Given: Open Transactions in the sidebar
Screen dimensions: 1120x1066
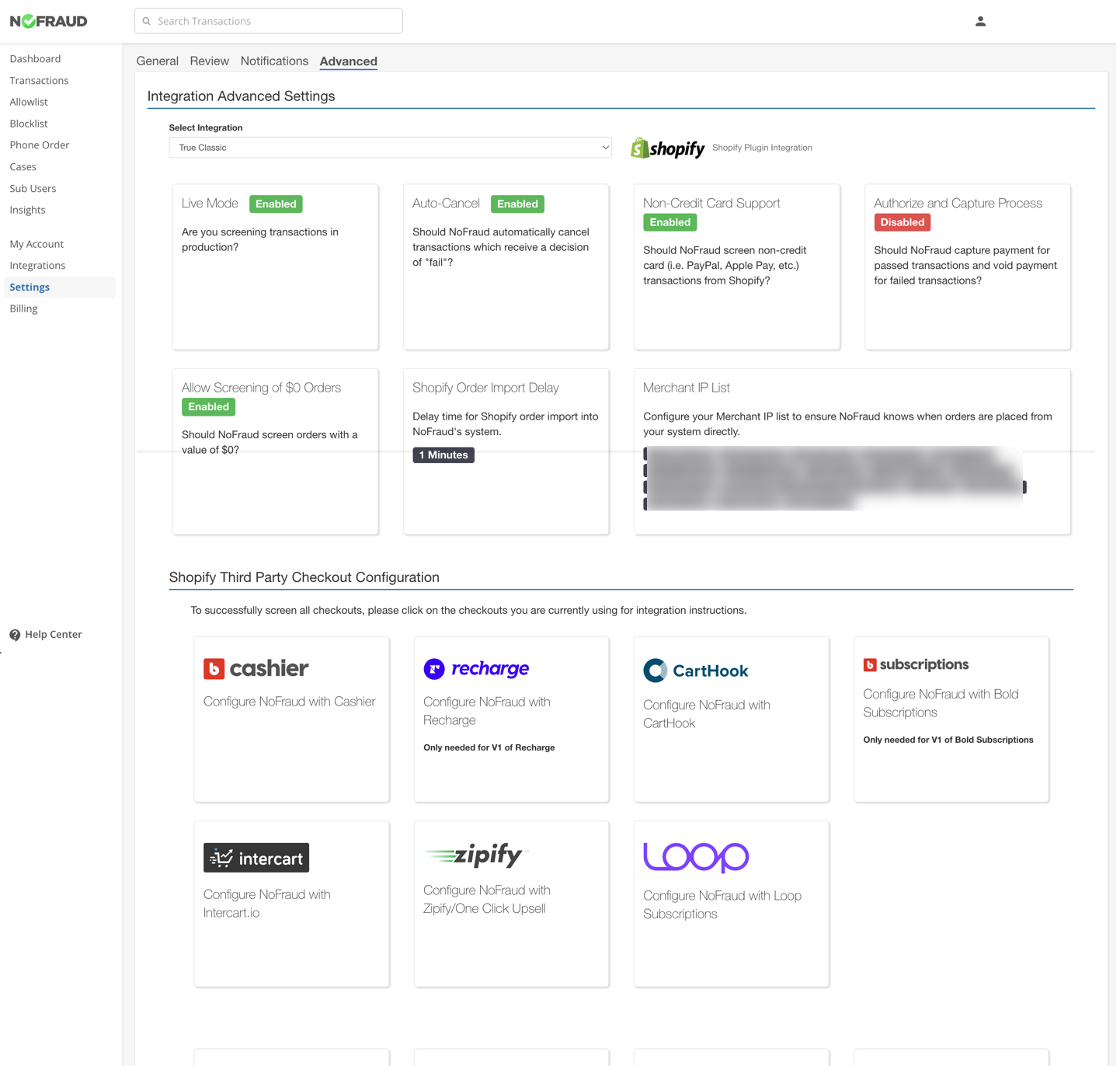Looking at the screenshot, I should [39, 81].
